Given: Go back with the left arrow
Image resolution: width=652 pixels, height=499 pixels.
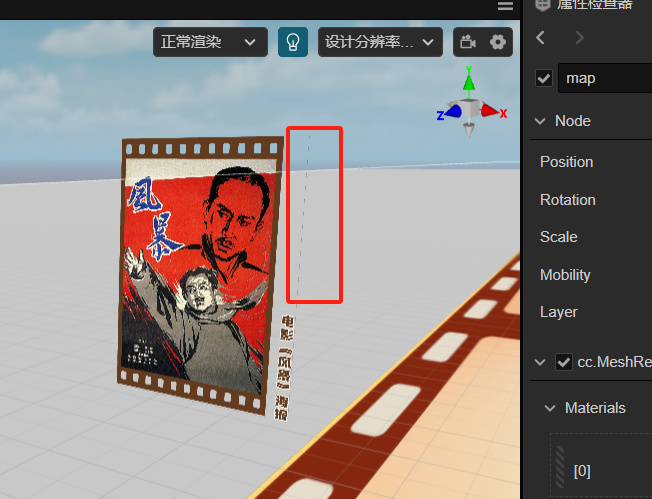Looking at the screenshot, I should click(x=541, y=38).
